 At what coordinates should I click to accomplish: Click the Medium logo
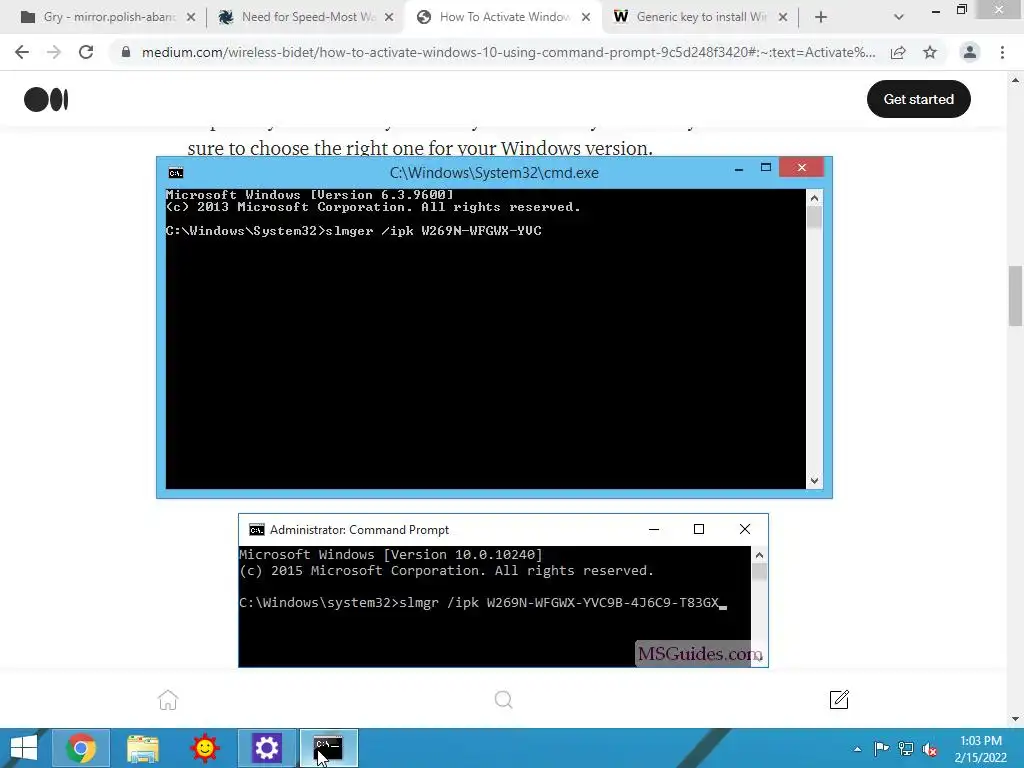click(46, 99)
